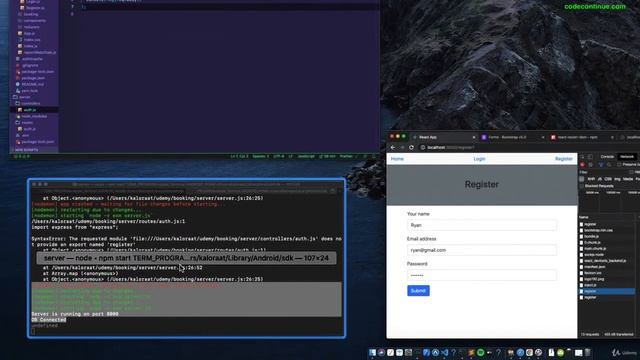This screenshot has width=640, height=360.
Task: Open network search magnifier in DevTools
Action: click(x=609, y=164)
